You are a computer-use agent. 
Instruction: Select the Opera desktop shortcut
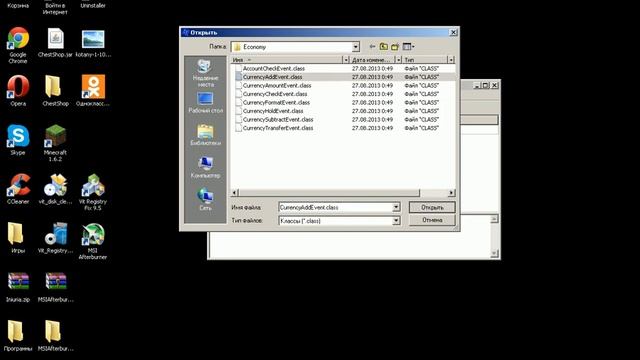18,91
